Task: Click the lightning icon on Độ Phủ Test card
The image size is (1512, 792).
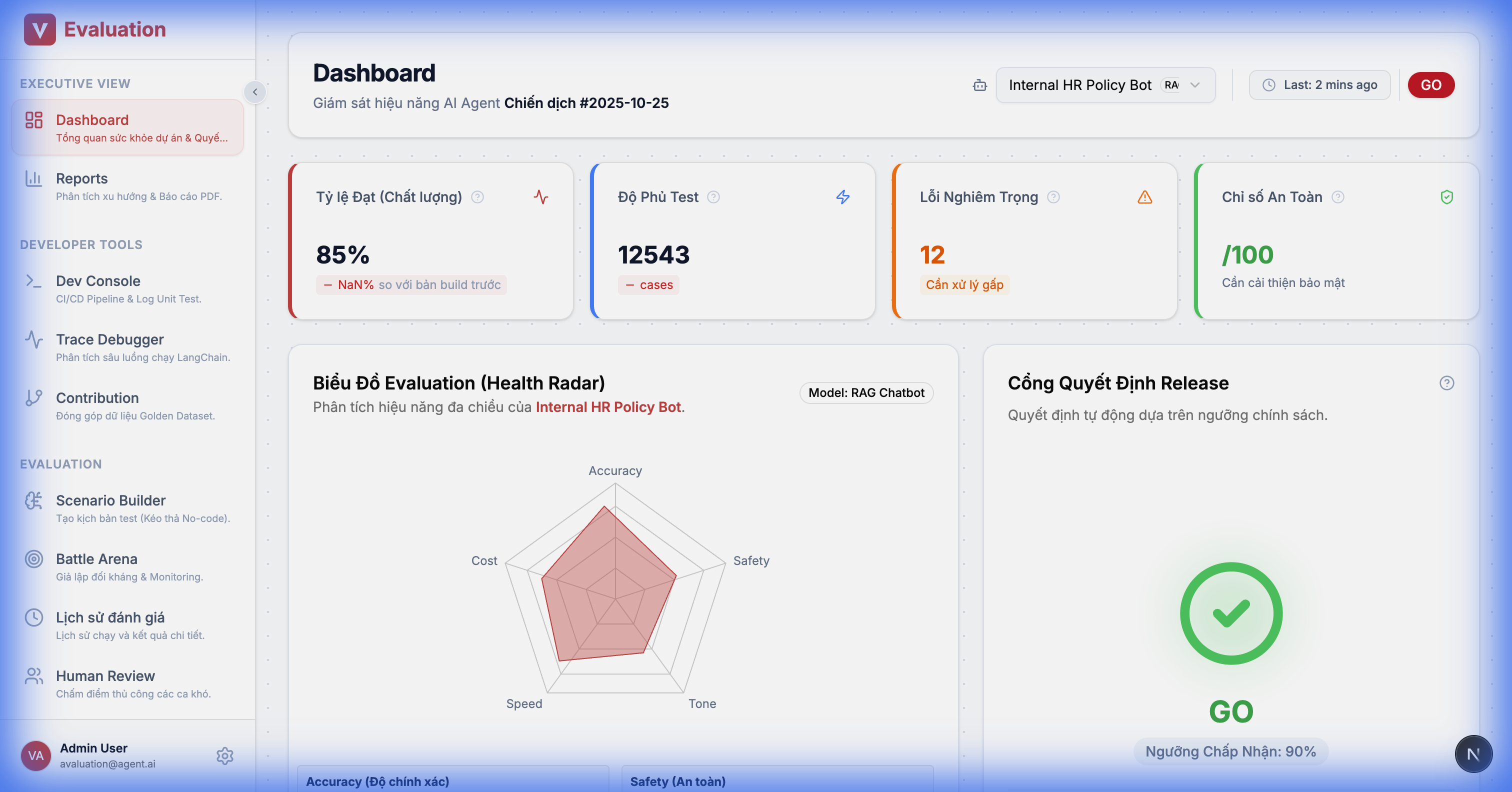Action: tap(843, 197)
